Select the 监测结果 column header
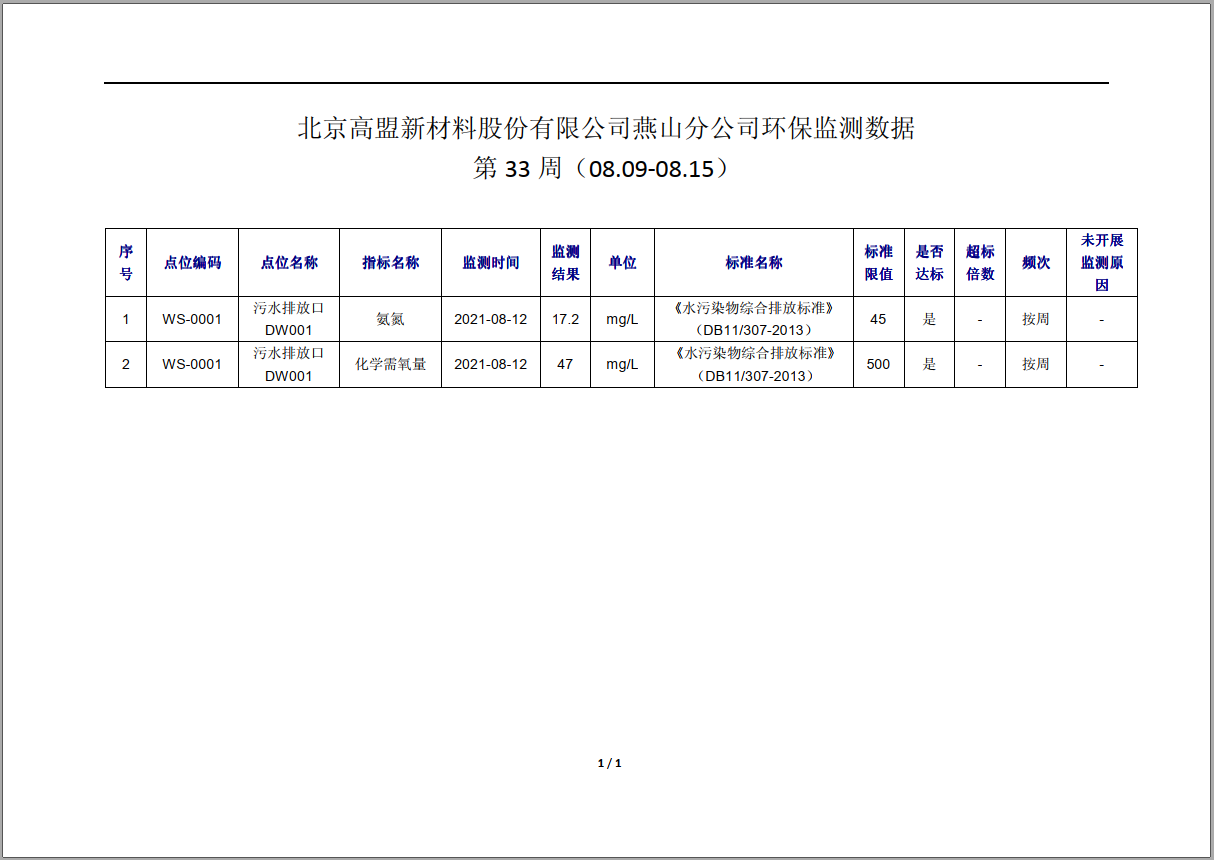 567,262
